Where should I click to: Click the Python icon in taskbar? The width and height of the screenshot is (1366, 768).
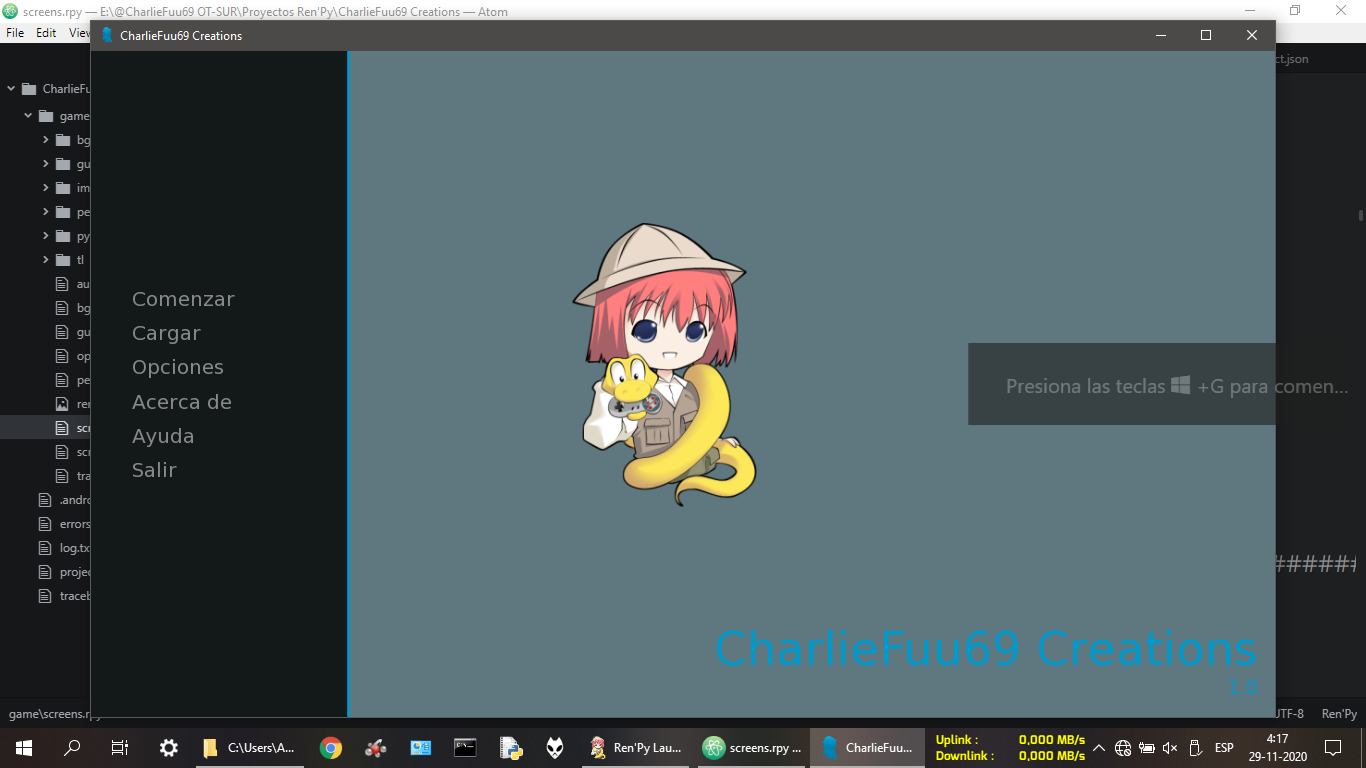click(x=511, y=747)
